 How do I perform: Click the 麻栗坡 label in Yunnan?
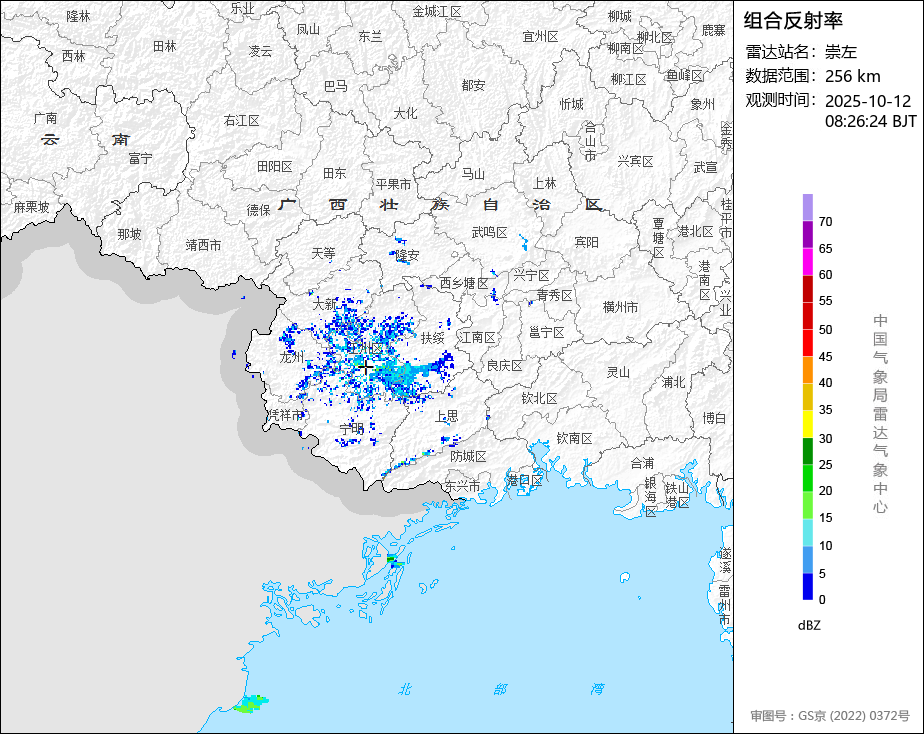(31, 207)
